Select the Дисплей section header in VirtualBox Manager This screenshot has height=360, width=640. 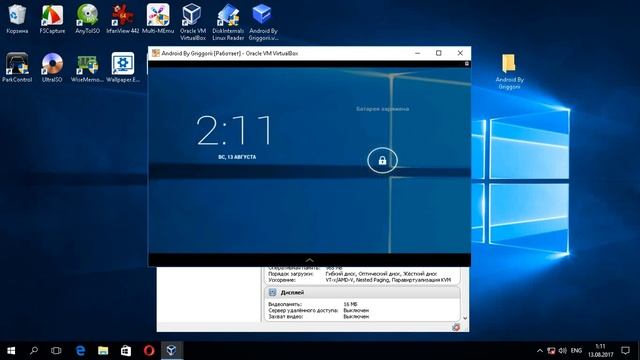[x=362, y=293]
